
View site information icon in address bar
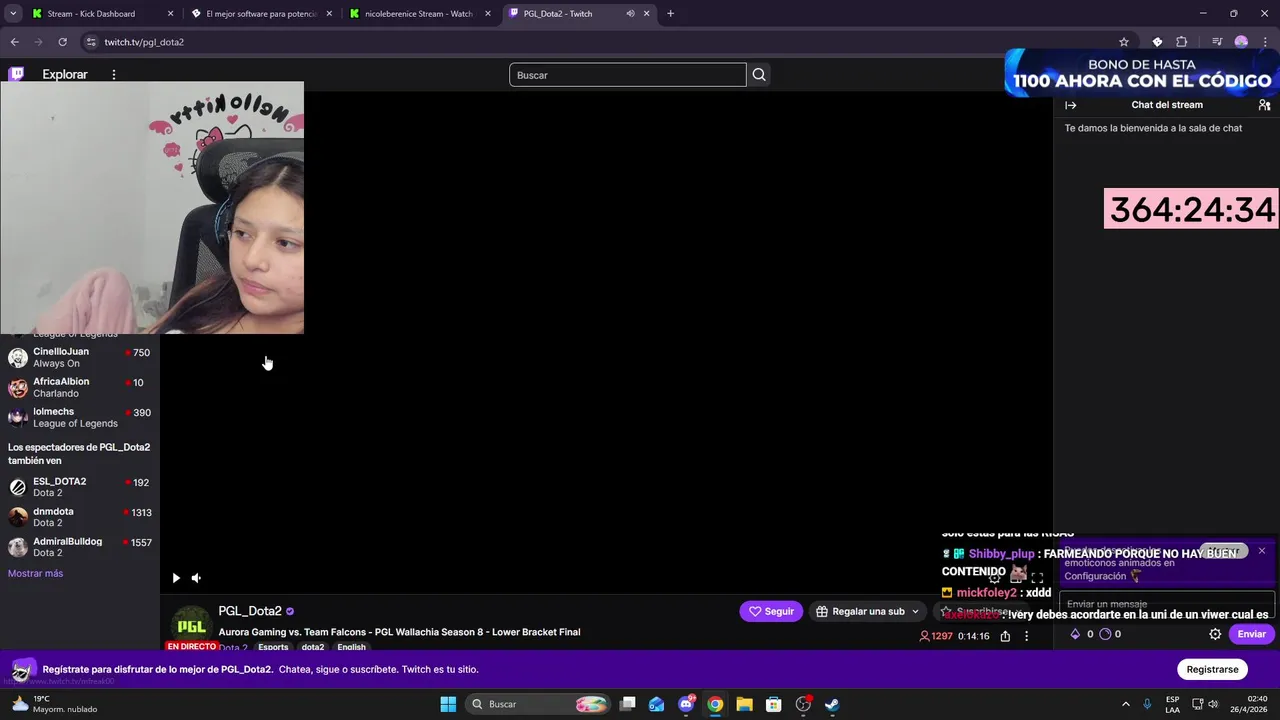tap(91, 42)
